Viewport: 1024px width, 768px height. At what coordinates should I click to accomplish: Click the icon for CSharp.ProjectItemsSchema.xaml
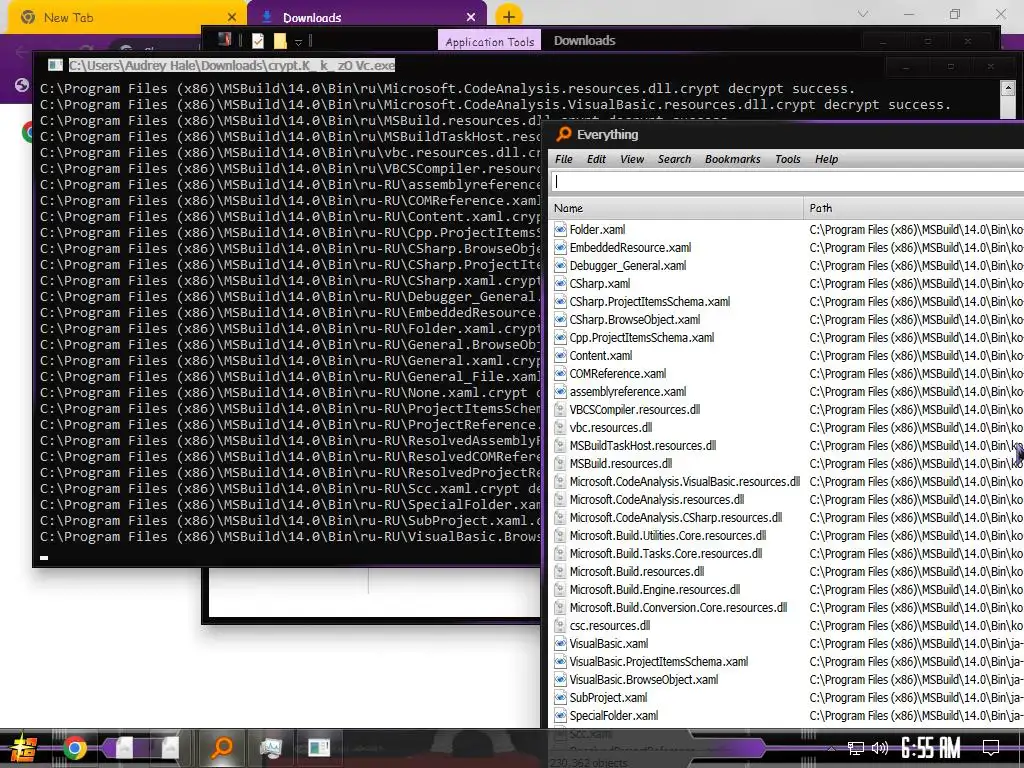[x=560, y=302]
